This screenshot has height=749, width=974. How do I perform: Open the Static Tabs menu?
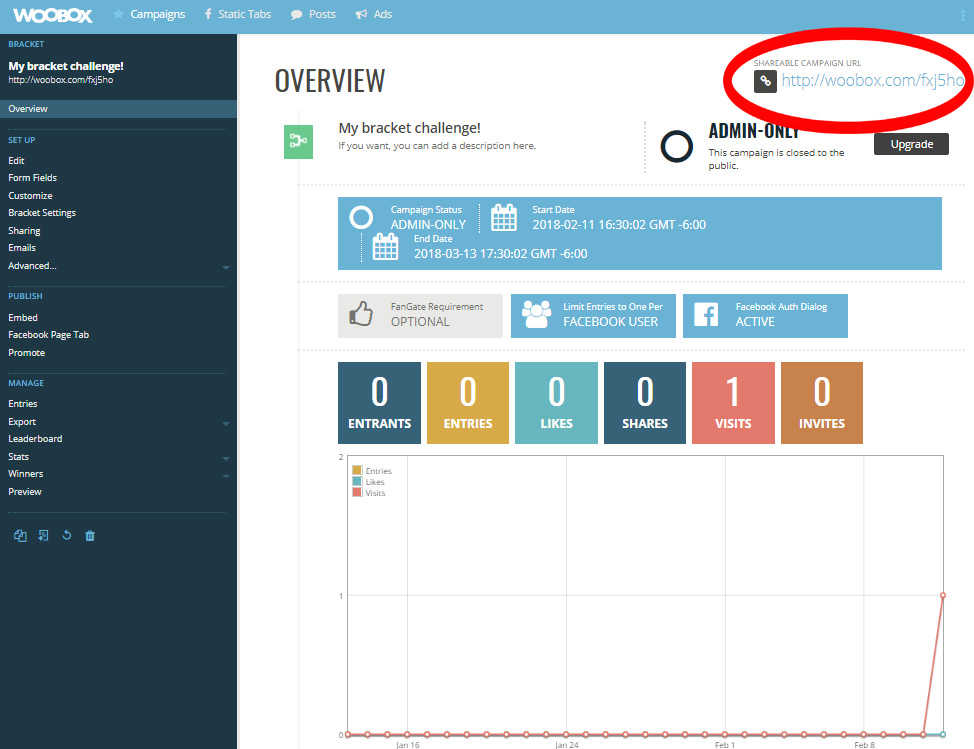[x=238, y=14]
